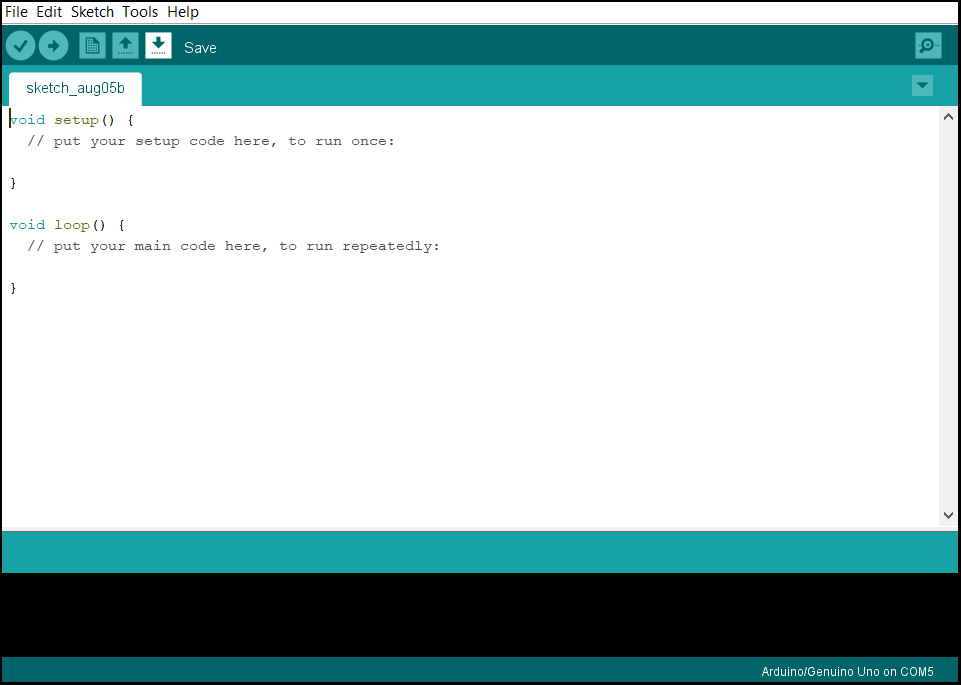Open the Edit menu

coord(49,12)
